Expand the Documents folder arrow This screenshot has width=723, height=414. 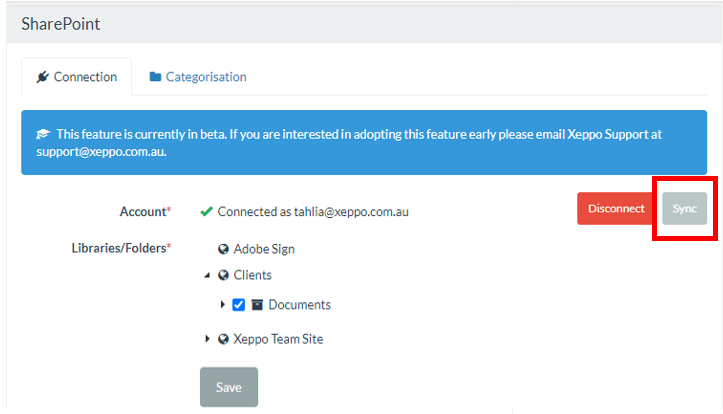click(x=223, y=305)
